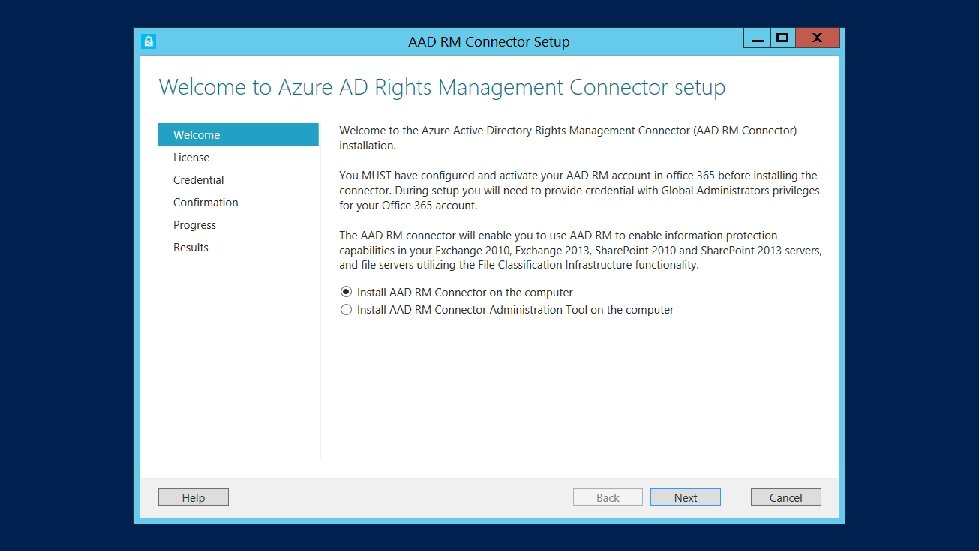Go to the License step

coord(191,157)
